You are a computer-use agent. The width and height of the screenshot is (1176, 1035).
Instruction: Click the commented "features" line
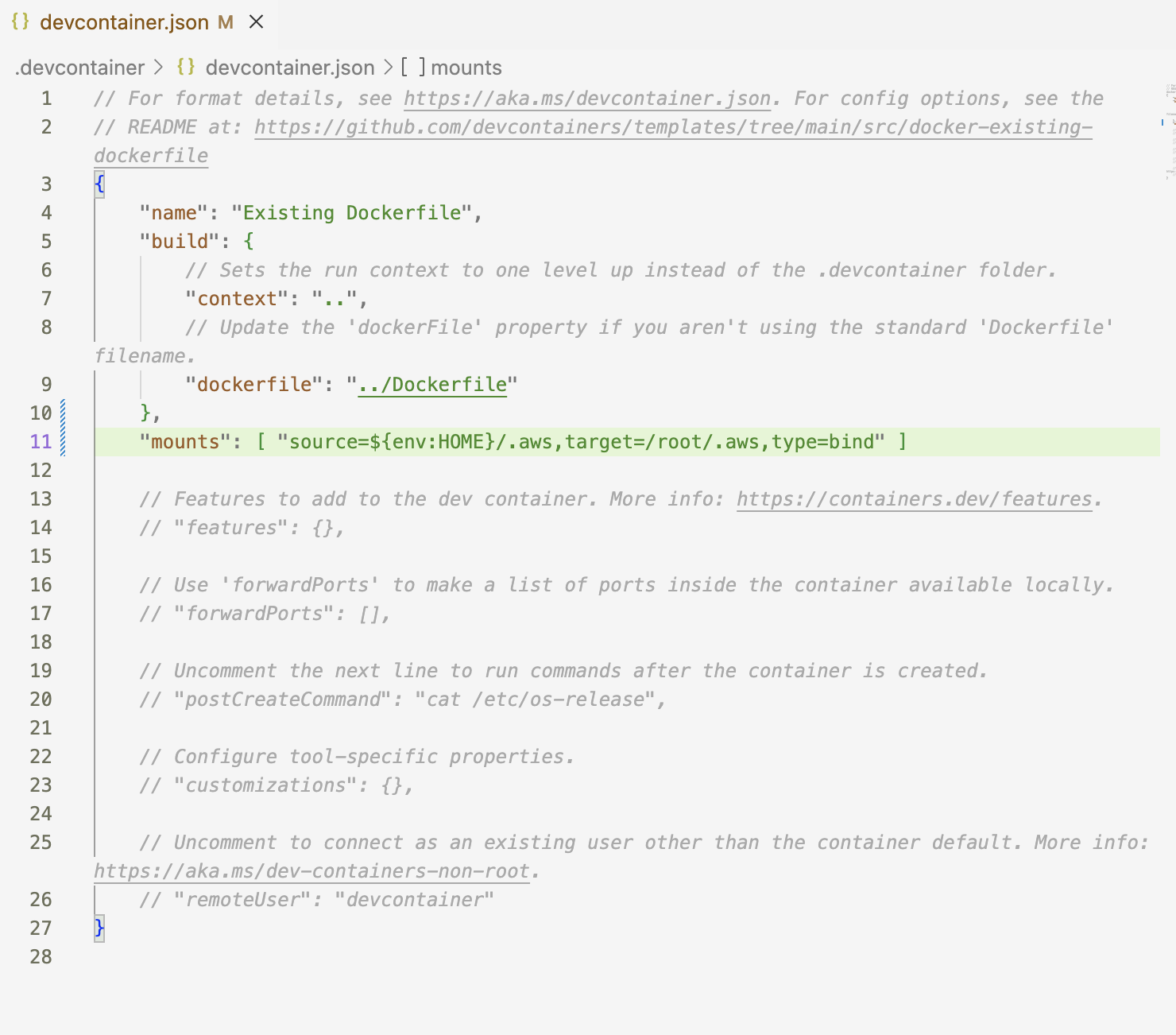242,528
